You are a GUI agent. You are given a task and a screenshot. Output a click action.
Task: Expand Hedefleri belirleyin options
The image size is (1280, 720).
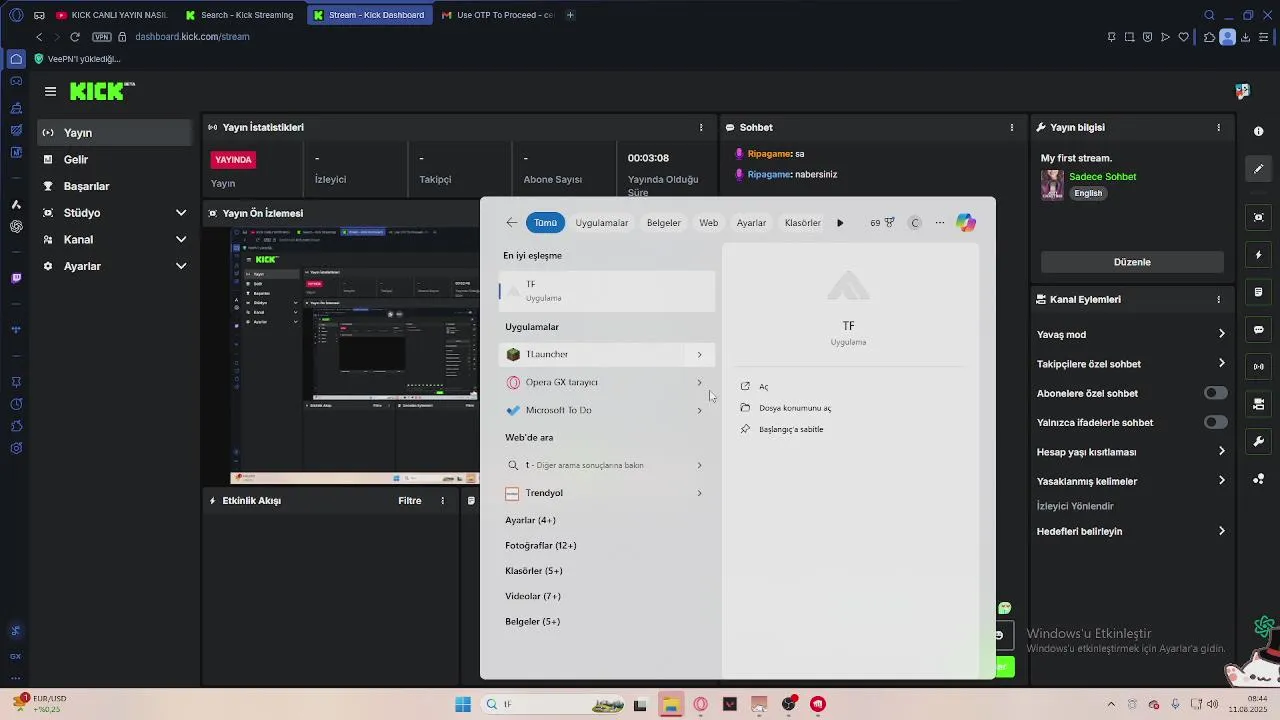point(1221,531)
